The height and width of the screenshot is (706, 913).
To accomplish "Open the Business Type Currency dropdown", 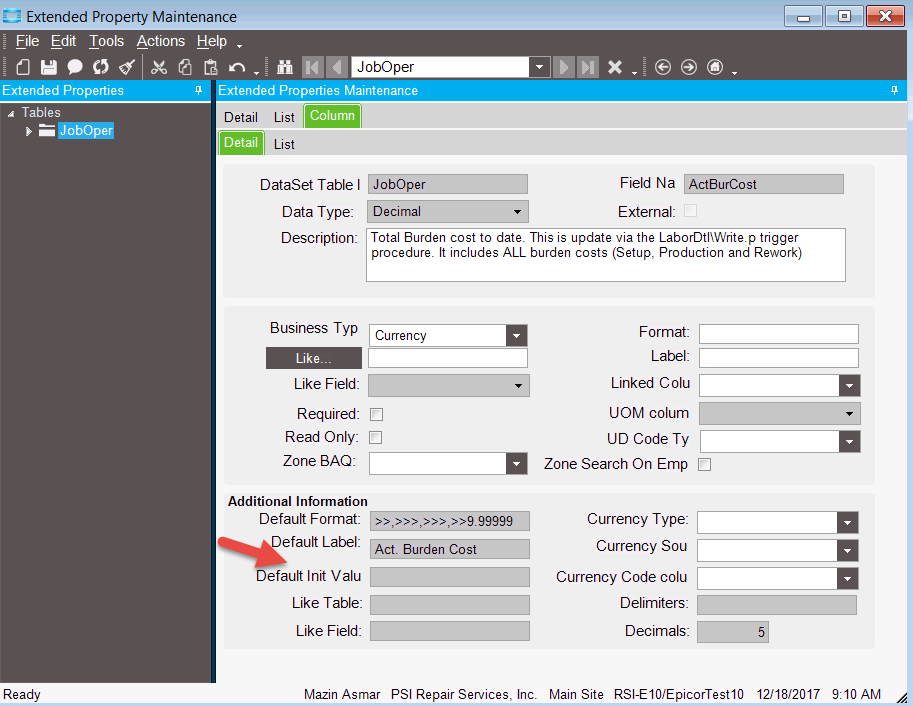I will point(516,336).
